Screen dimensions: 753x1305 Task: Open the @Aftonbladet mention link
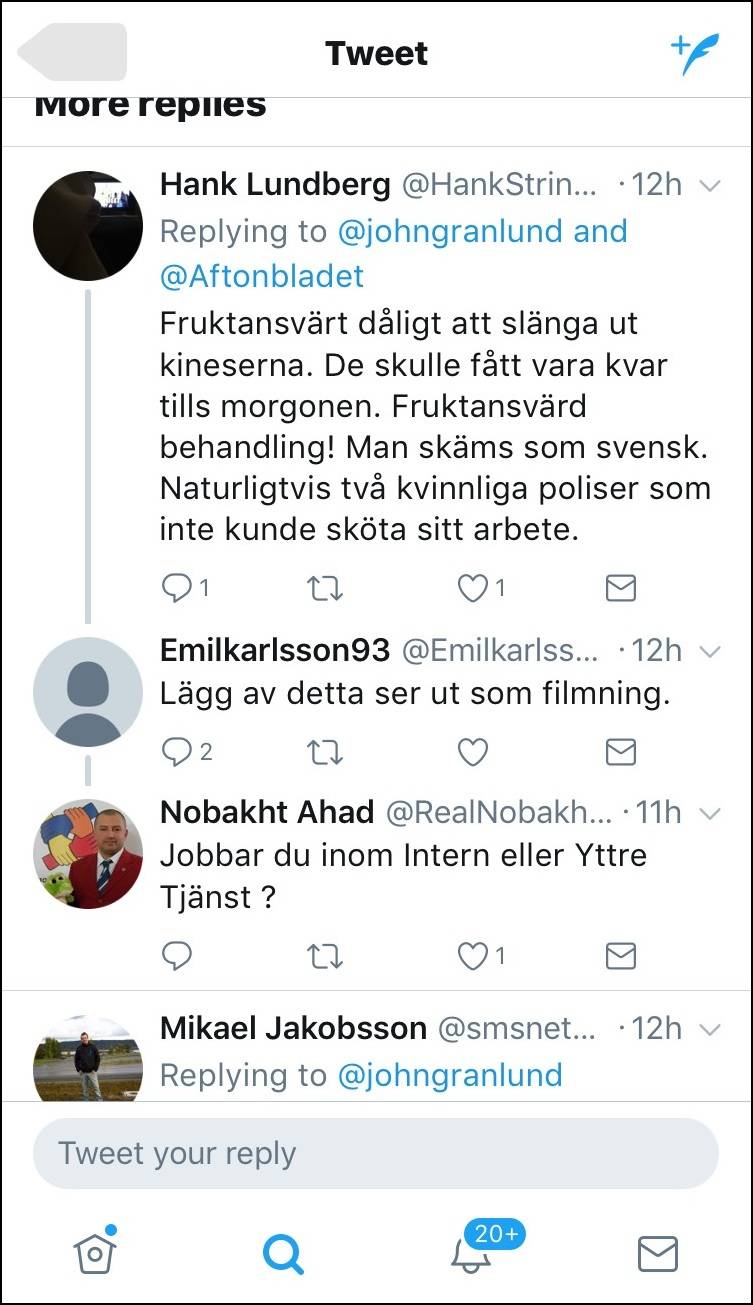262,276
